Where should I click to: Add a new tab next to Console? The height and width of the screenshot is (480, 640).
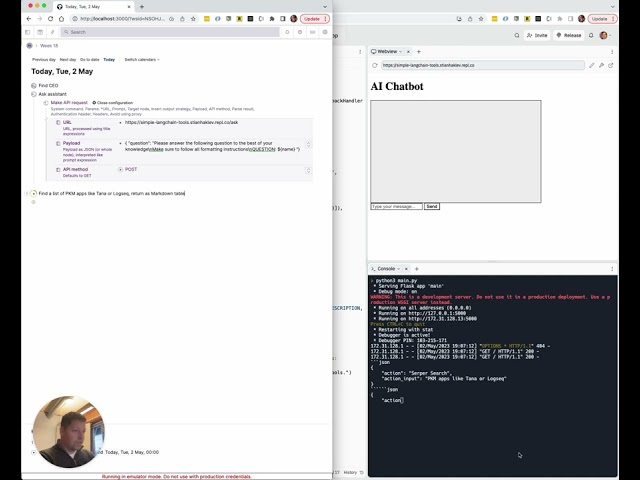pyautogui.click(x=417, y=269)
